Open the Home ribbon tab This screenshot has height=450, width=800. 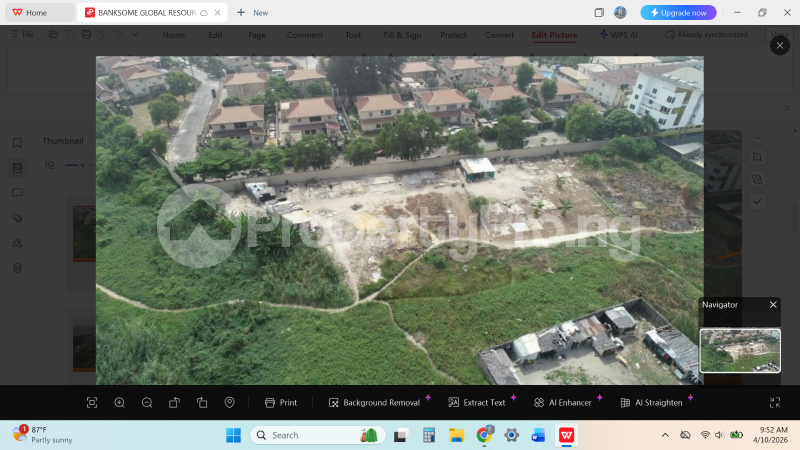(174, 35)
